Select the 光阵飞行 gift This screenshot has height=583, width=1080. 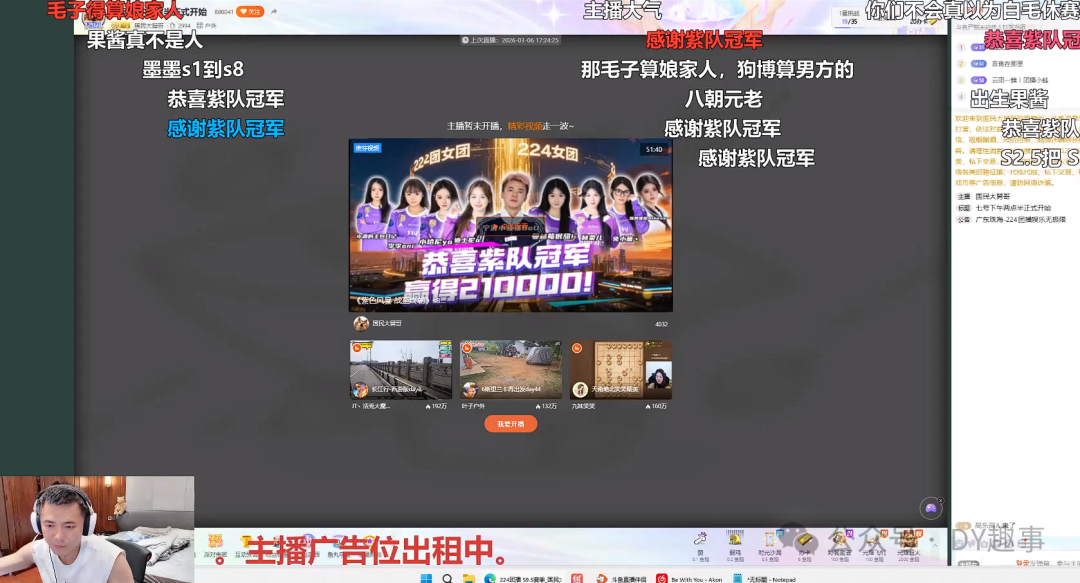(874, 544)
